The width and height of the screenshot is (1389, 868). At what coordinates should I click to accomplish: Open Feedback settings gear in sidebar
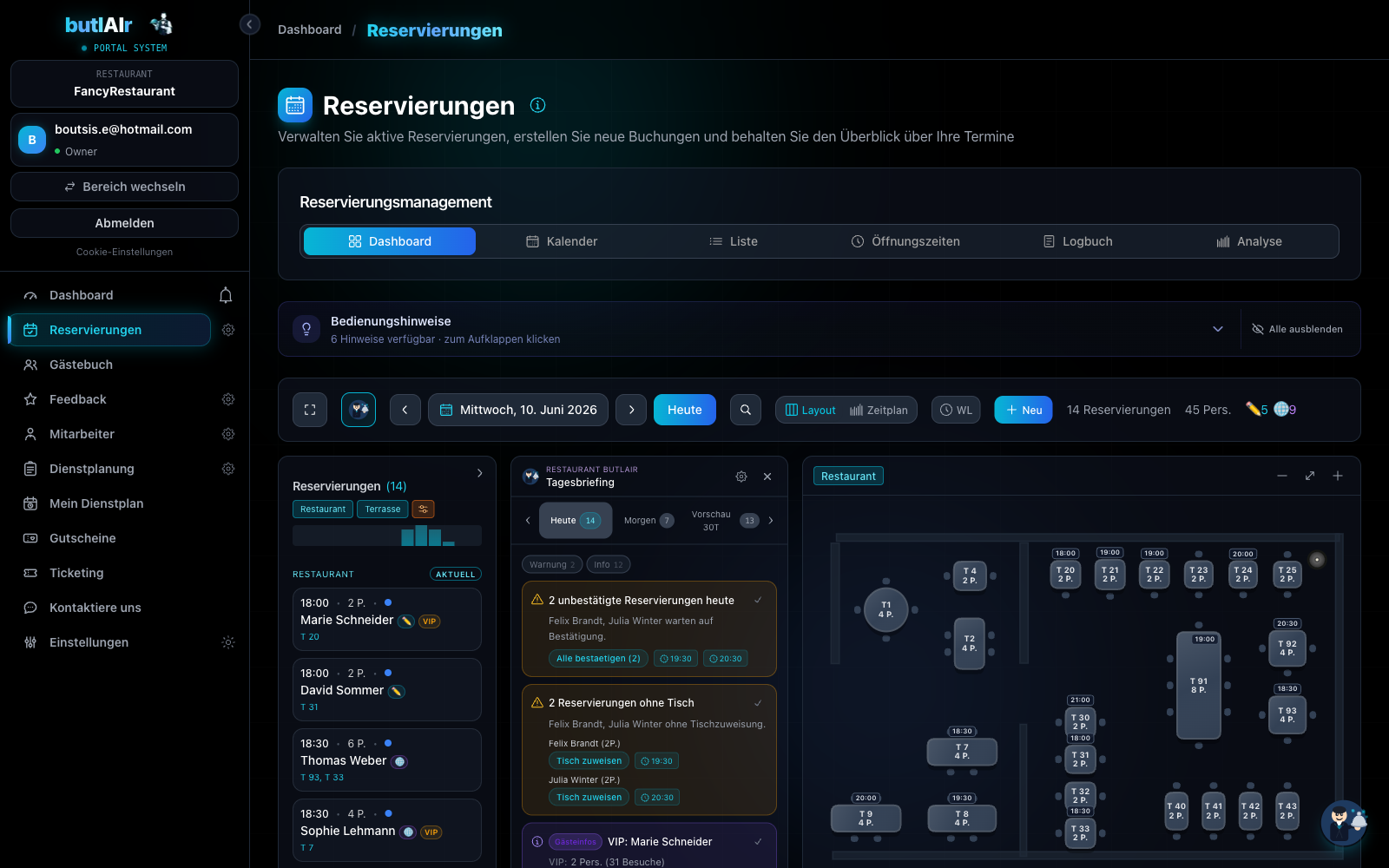point(228,399)
